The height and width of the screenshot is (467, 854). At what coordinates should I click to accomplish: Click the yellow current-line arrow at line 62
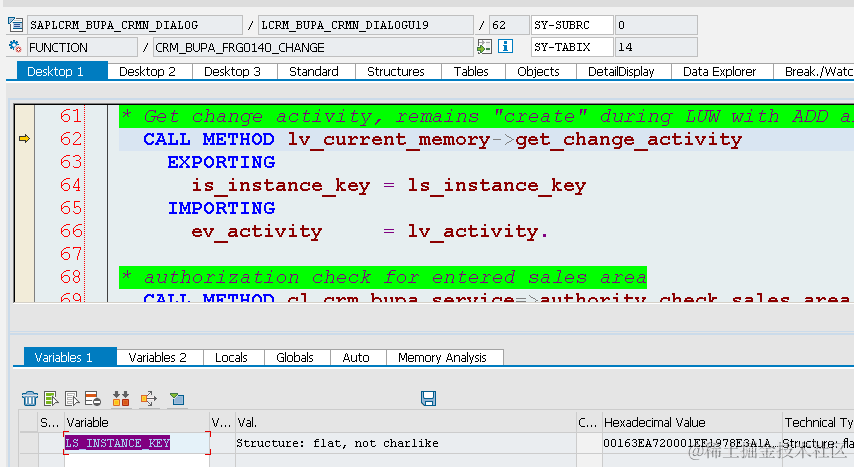tap(24, 138)
